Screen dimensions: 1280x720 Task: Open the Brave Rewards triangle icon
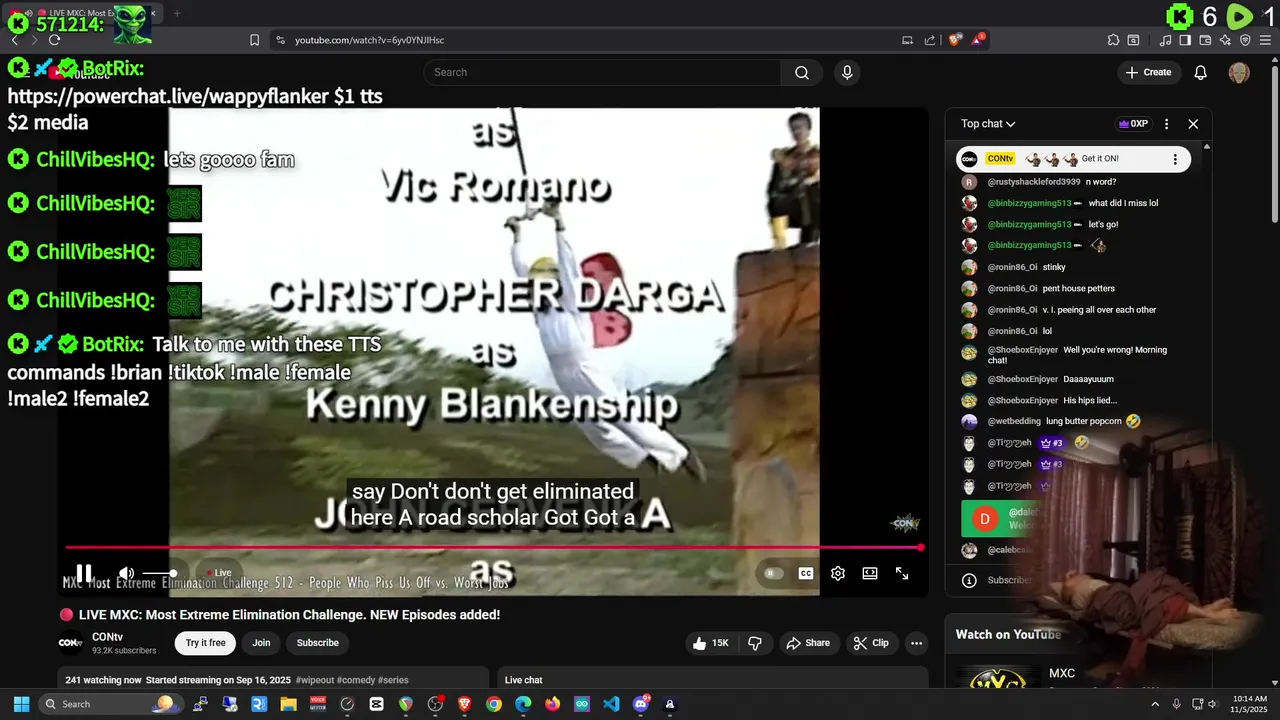[x=978, y=40]
